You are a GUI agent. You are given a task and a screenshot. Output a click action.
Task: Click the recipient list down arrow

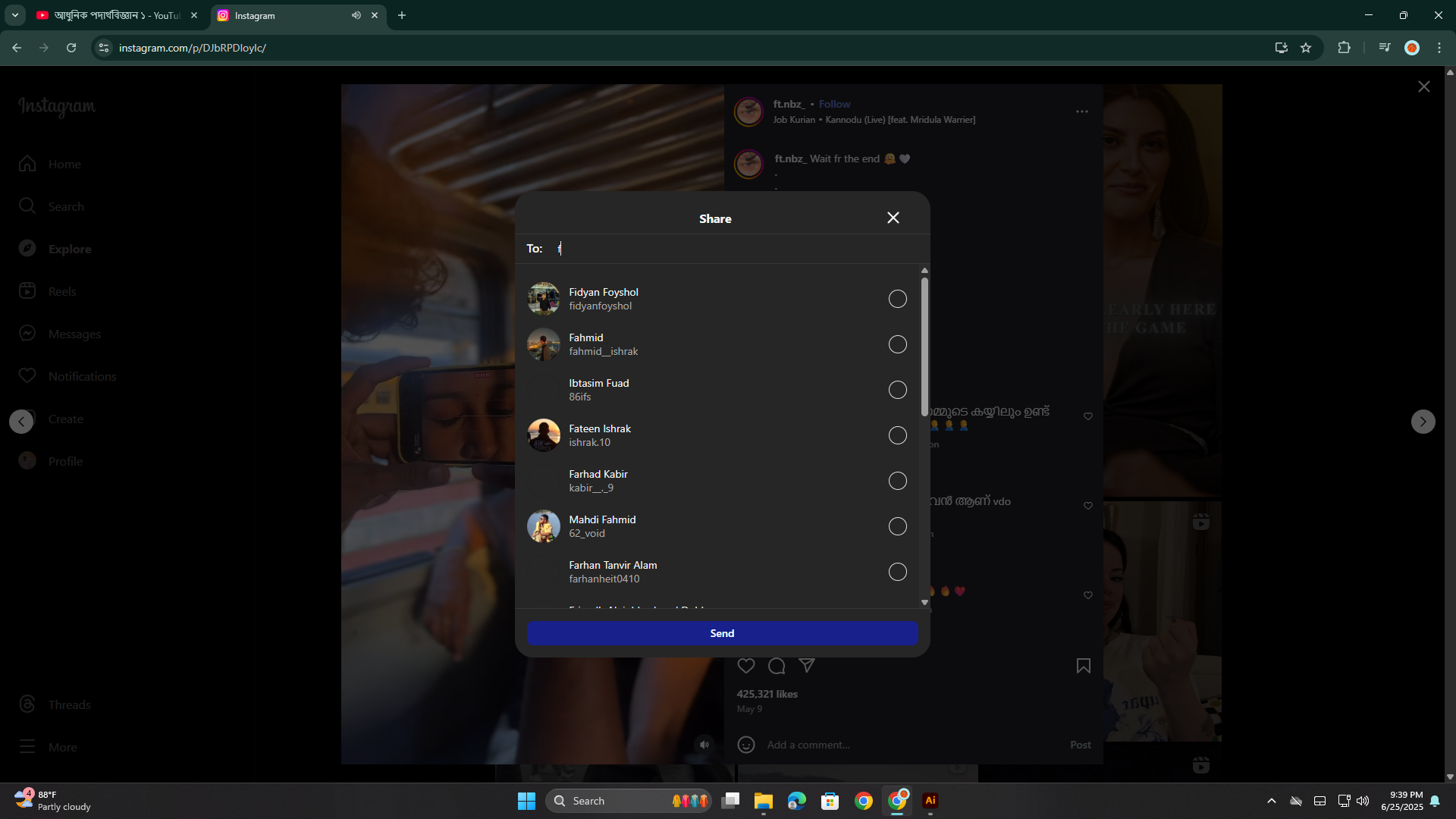coord(924,602)
